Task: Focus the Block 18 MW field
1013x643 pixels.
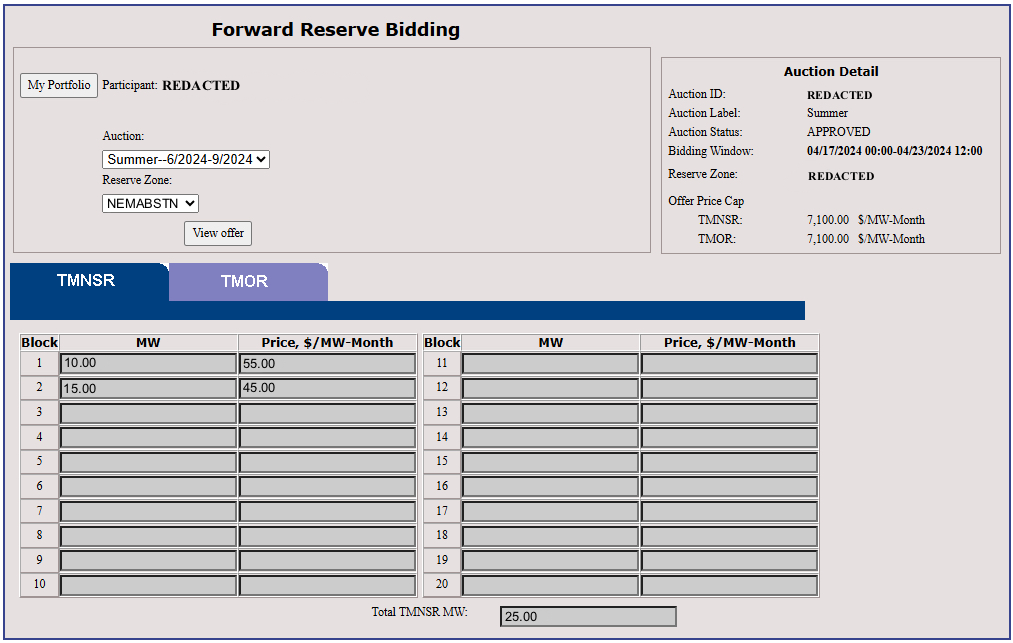Action: click(550, 536)
